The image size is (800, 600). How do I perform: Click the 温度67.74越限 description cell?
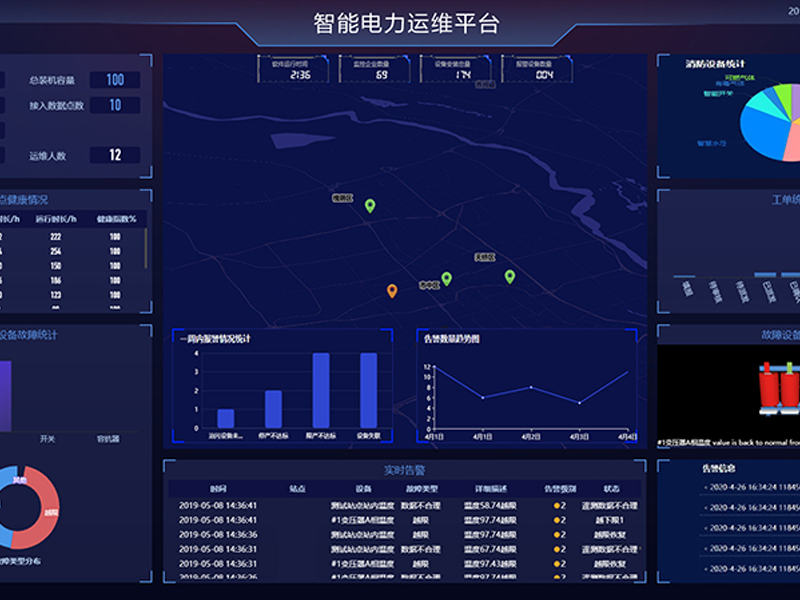pos(490,549)
